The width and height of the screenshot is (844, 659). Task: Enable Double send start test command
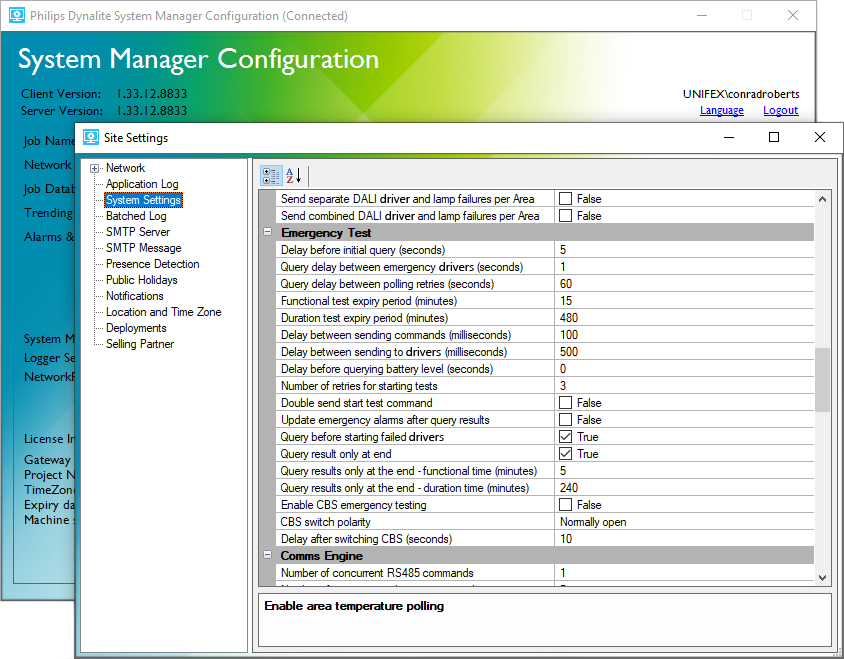[x=566, y=402]
